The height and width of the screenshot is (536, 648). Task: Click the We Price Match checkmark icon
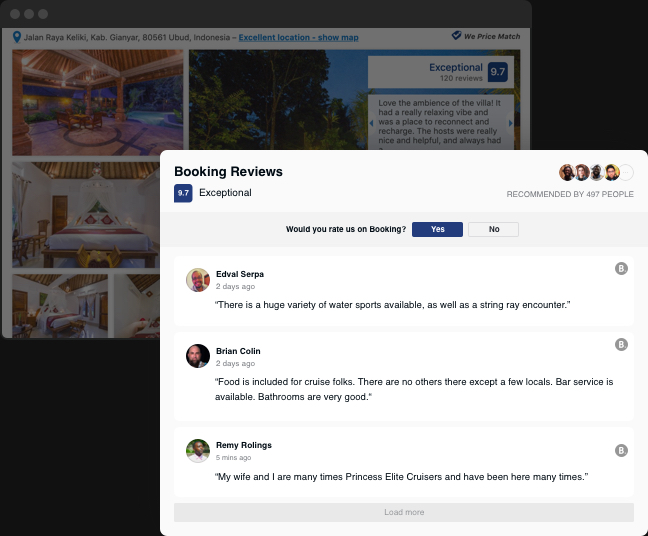pyautogui.click(x=456, y=36)
